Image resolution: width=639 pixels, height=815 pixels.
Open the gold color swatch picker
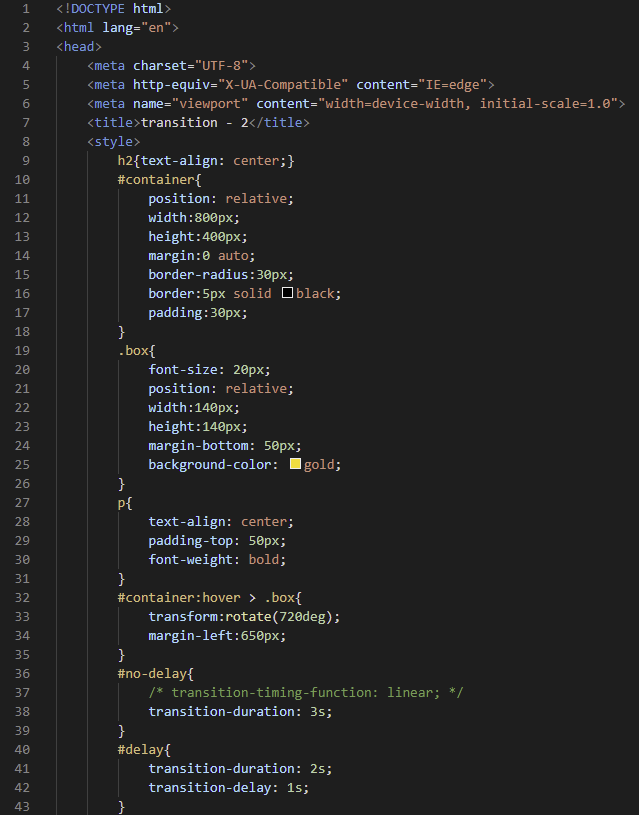295,464
